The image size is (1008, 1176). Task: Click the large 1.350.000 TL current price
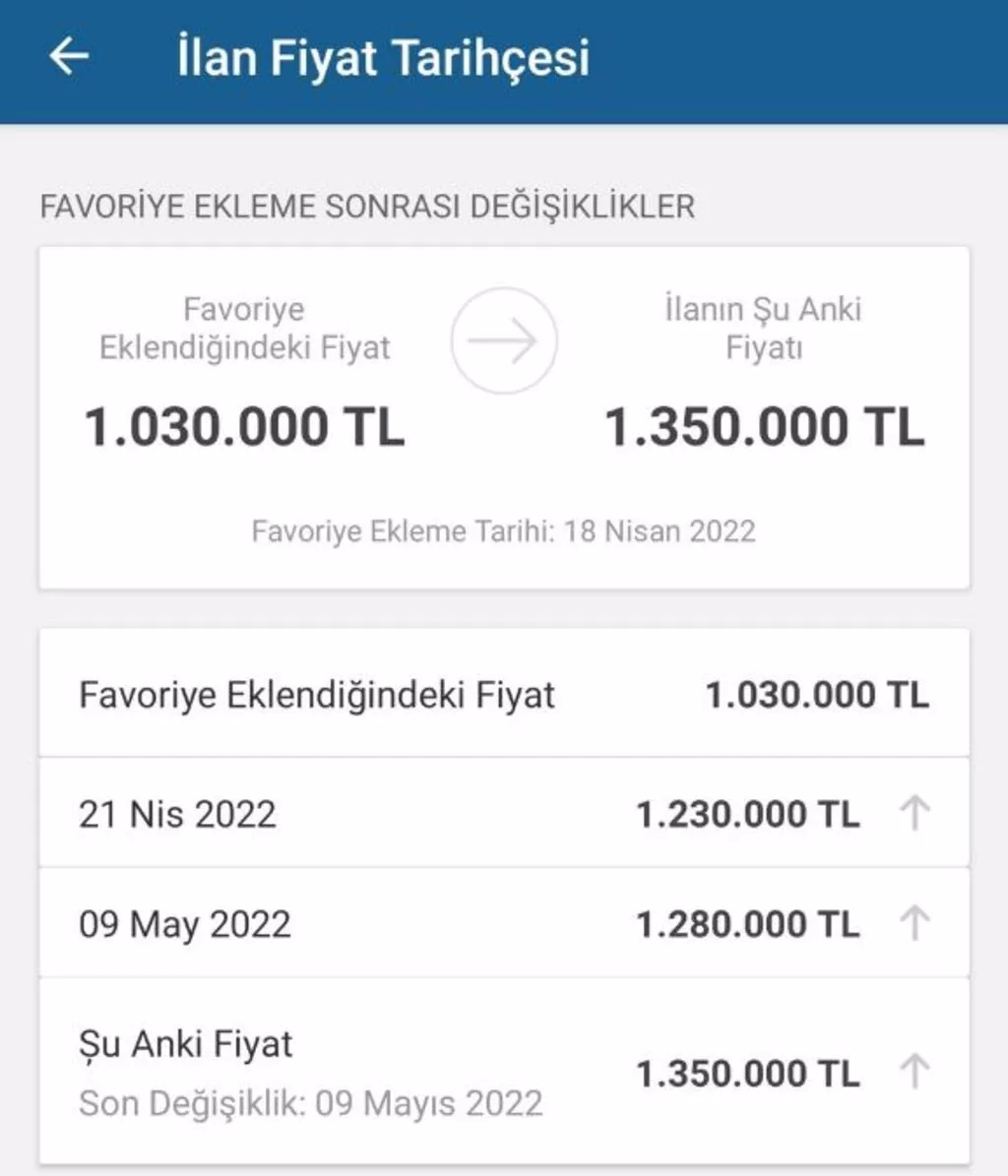coord(764,428)
